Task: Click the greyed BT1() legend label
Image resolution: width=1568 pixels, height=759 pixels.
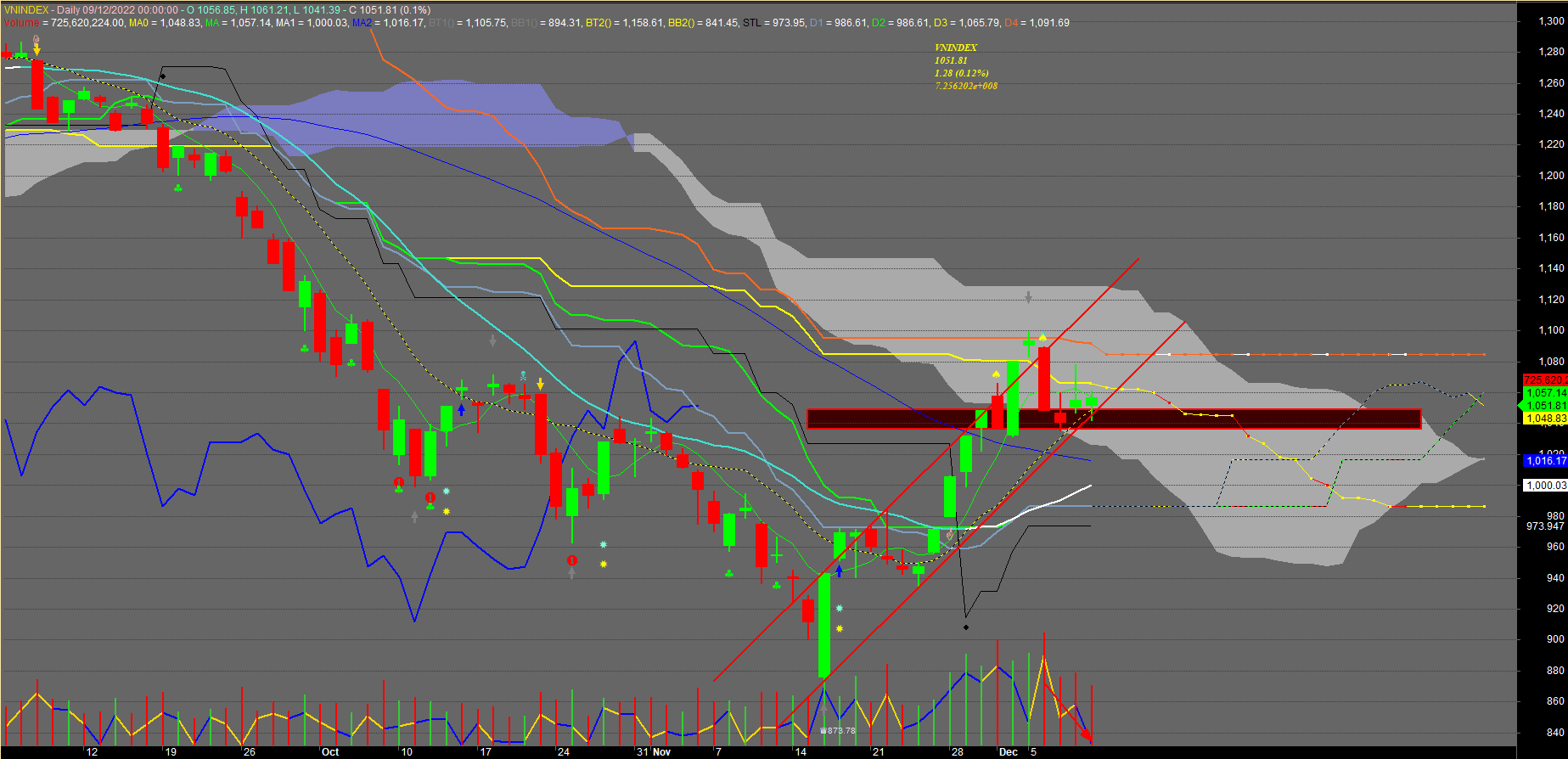Action: click(x=441, y=23)
